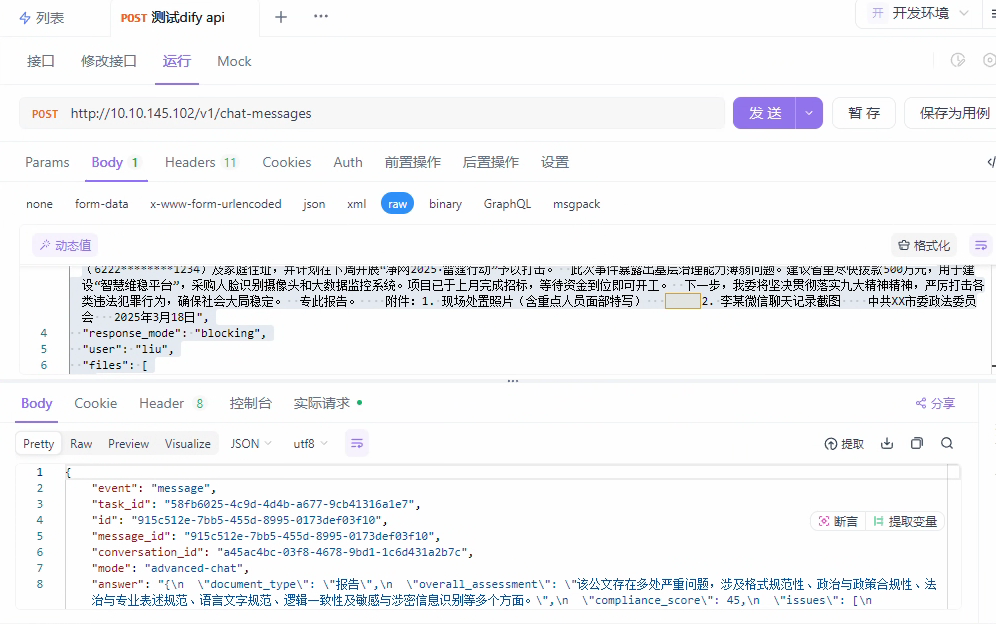
Task: Open the 控制台 console tab
Action: (250, 403)
